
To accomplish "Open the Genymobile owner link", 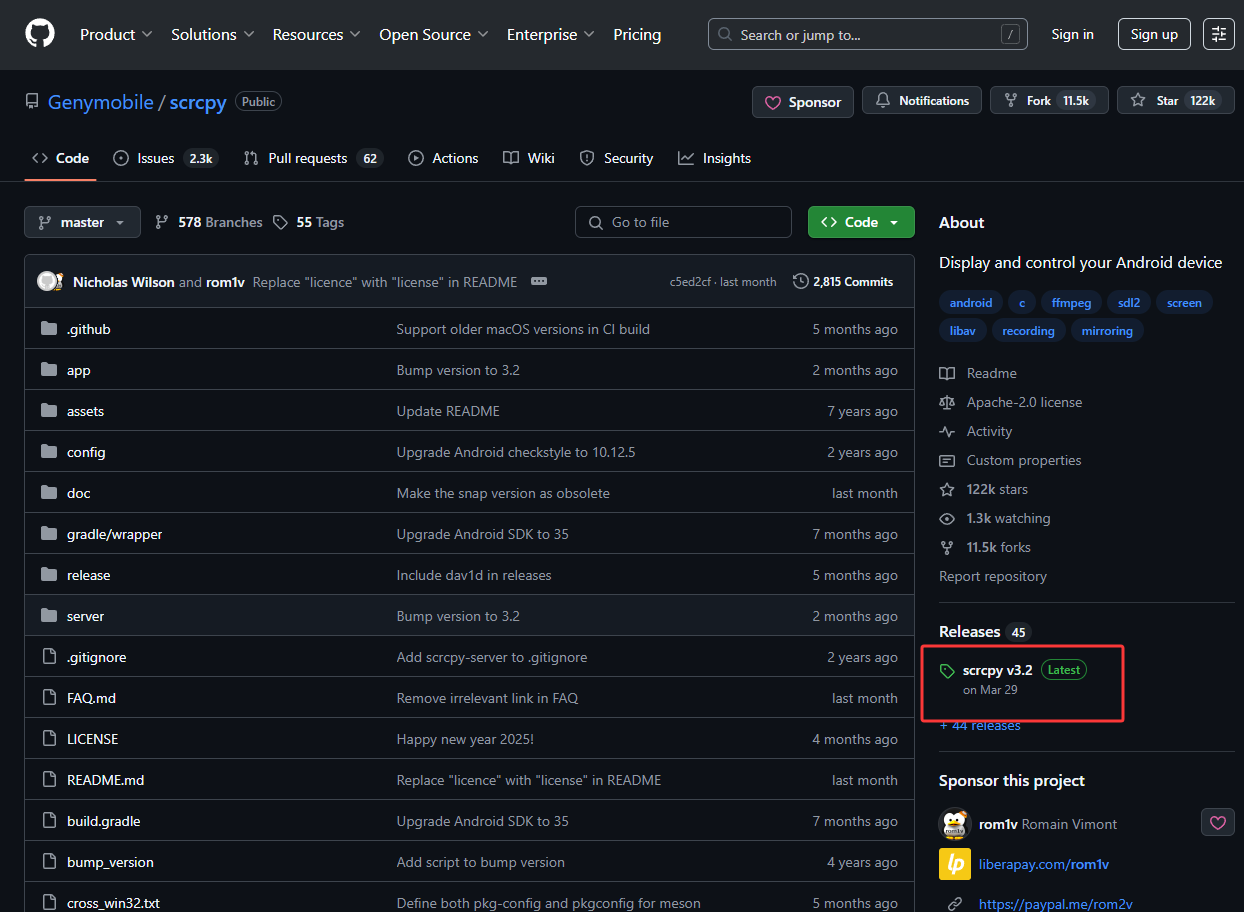I will pos(101,102).
